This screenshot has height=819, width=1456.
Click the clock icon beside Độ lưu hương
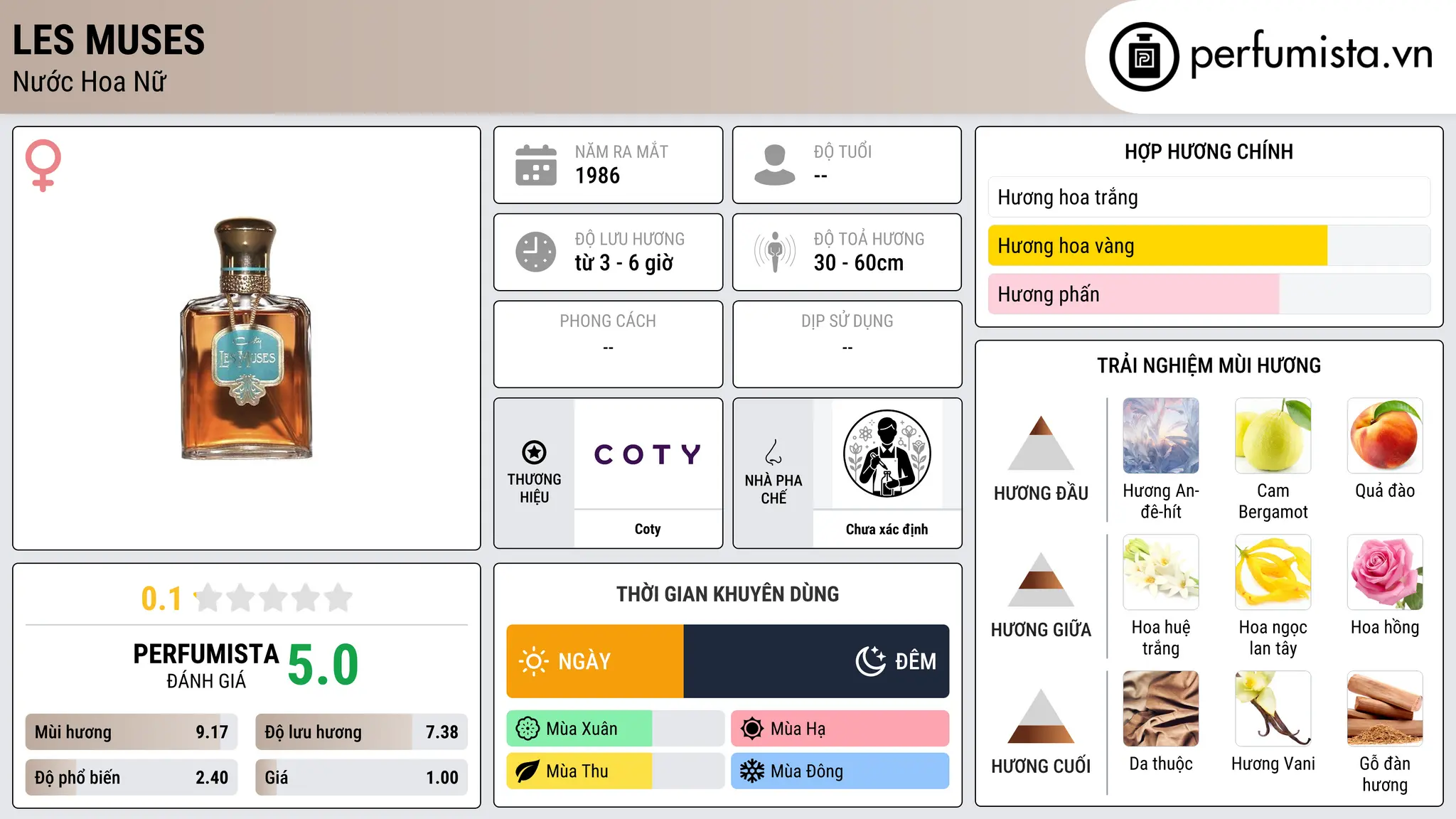point(536,252)
